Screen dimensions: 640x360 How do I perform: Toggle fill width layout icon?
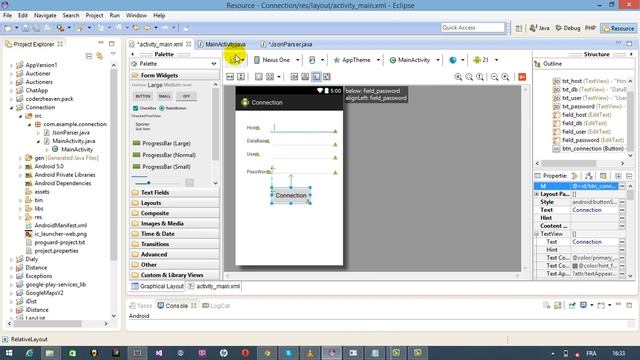[x=230, y=77]
